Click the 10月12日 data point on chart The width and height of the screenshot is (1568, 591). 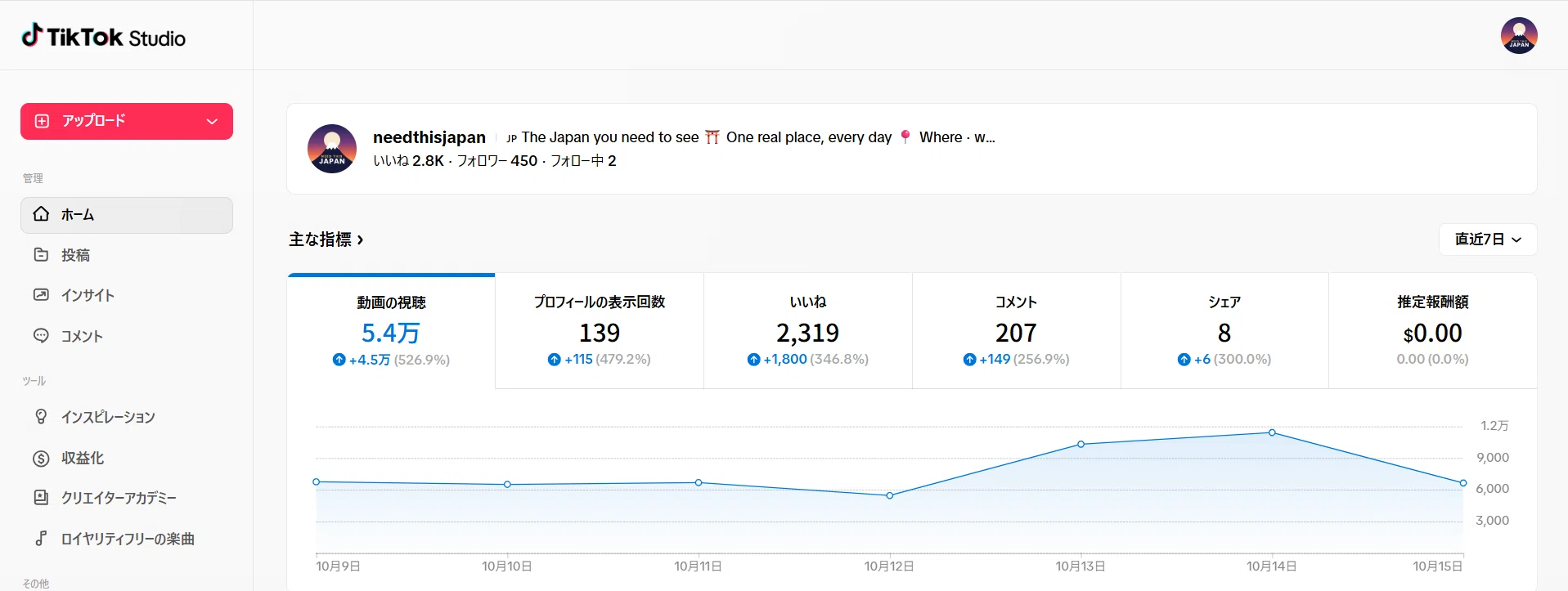point(890,495)
